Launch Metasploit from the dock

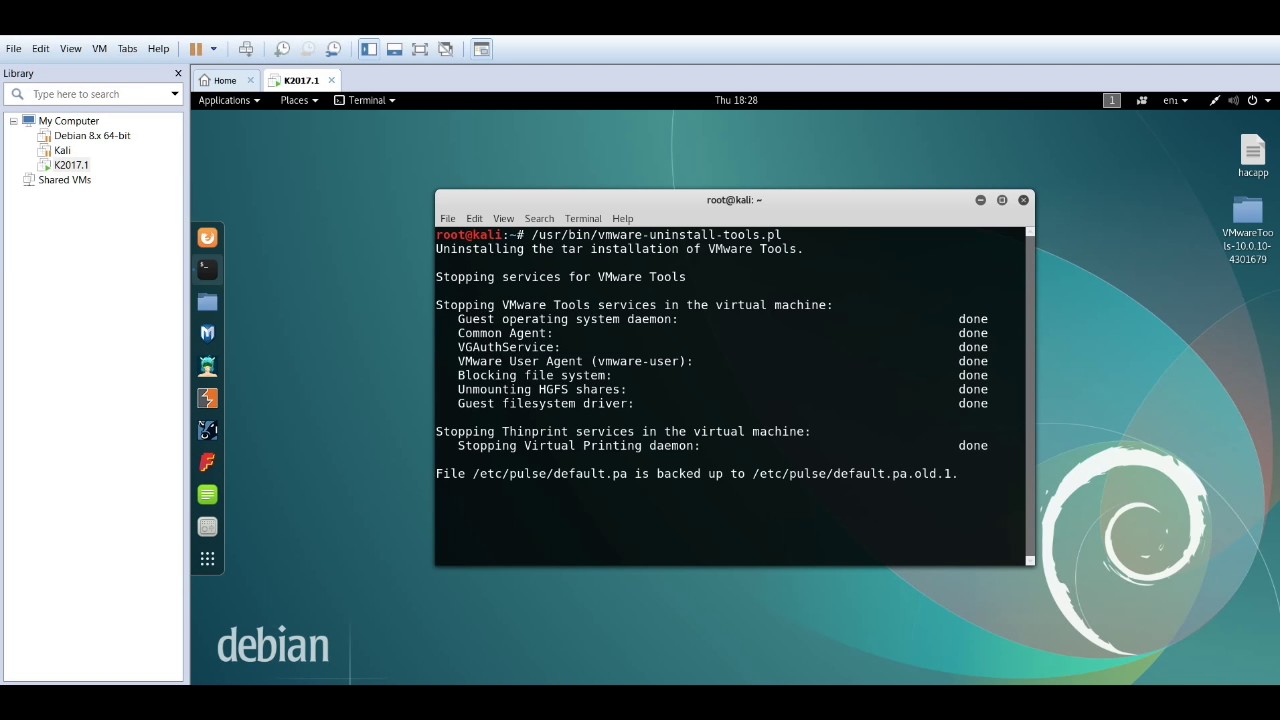207,333
